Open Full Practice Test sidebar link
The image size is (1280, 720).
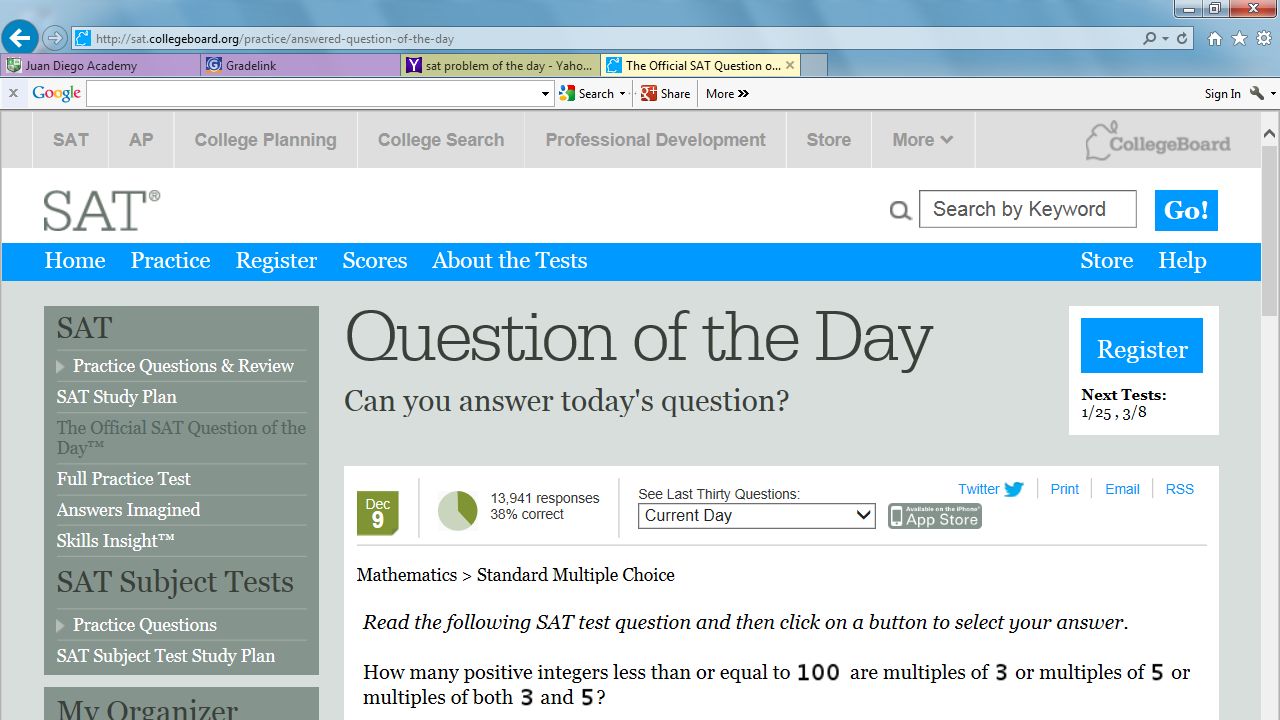[x=123, y=479]
